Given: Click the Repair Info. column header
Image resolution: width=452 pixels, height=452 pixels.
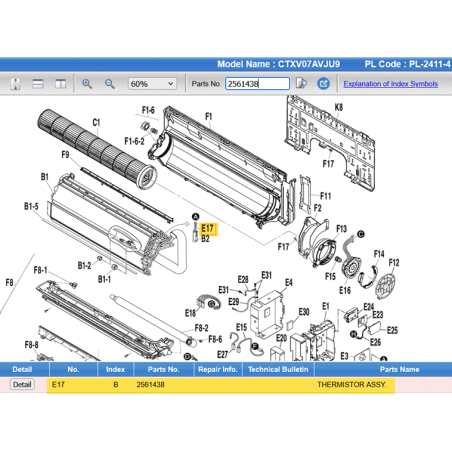Looking at the screenshot, I should tap(218, 369).
